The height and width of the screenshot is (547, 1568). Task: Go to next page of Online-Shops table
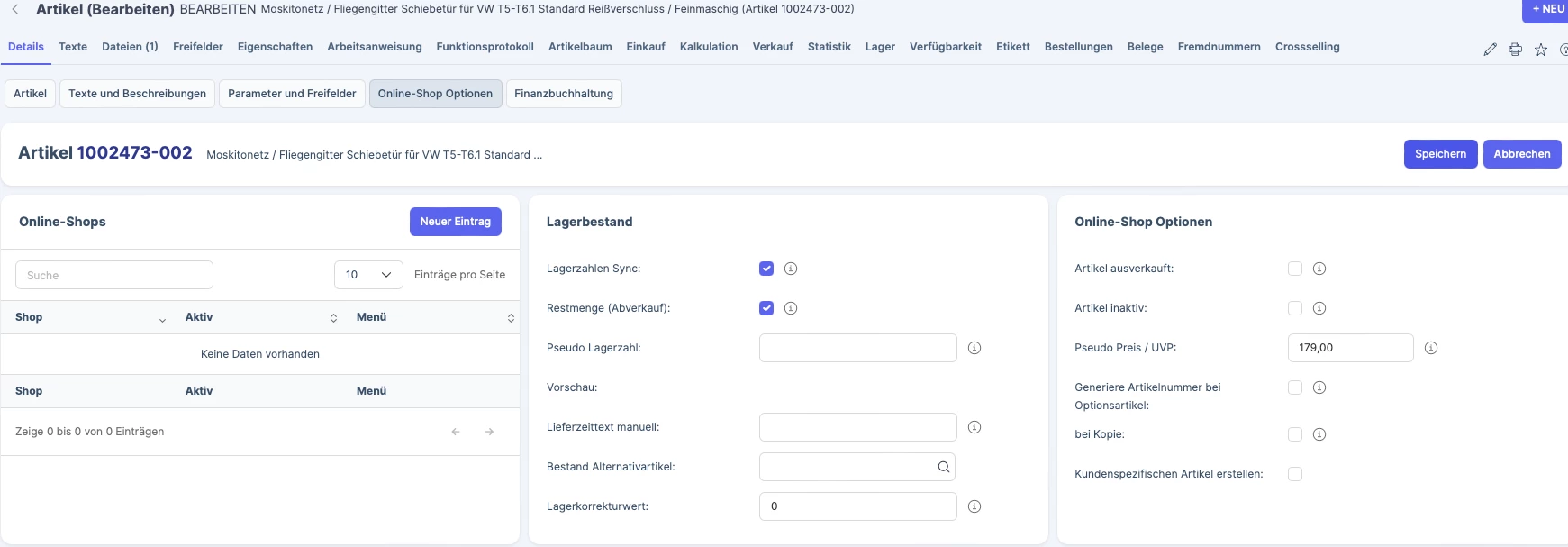[490, 432]
